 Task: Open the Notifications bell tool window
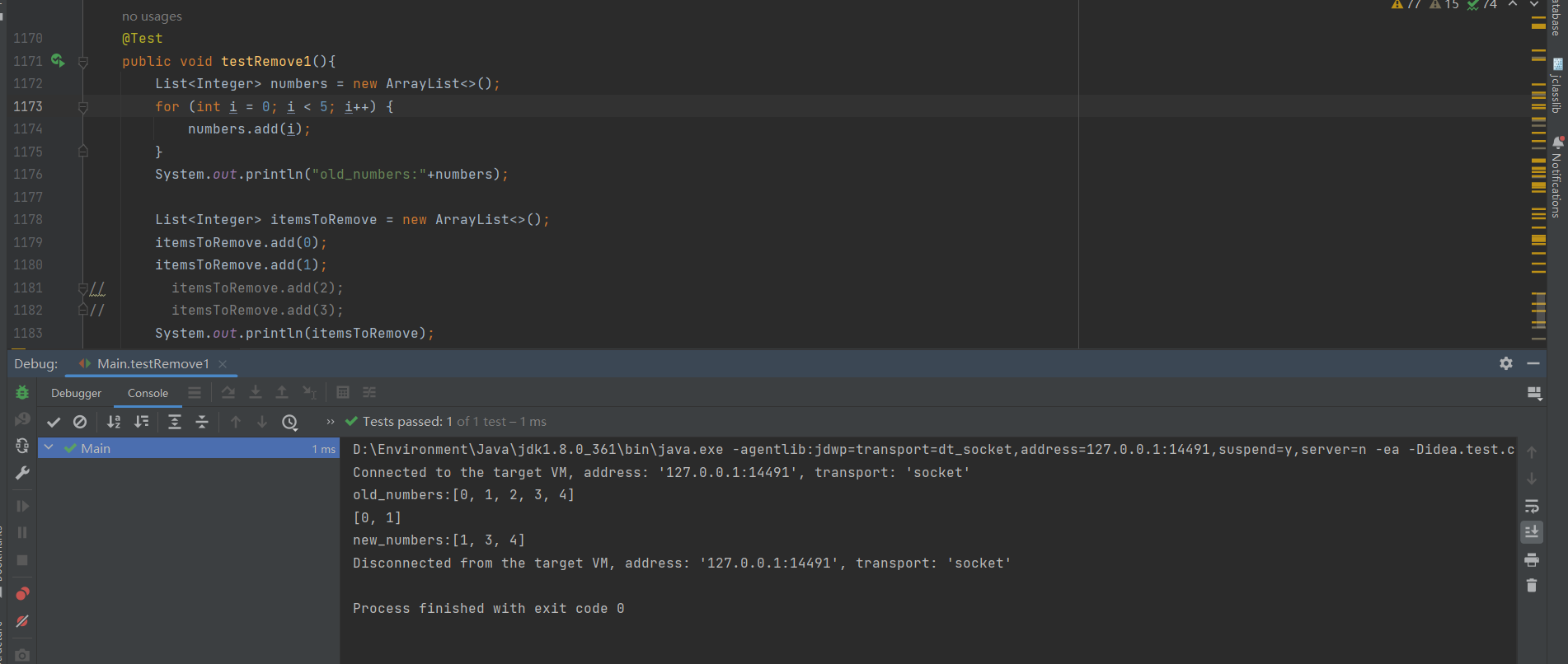pyautogui.click(x=1556, y=177)
